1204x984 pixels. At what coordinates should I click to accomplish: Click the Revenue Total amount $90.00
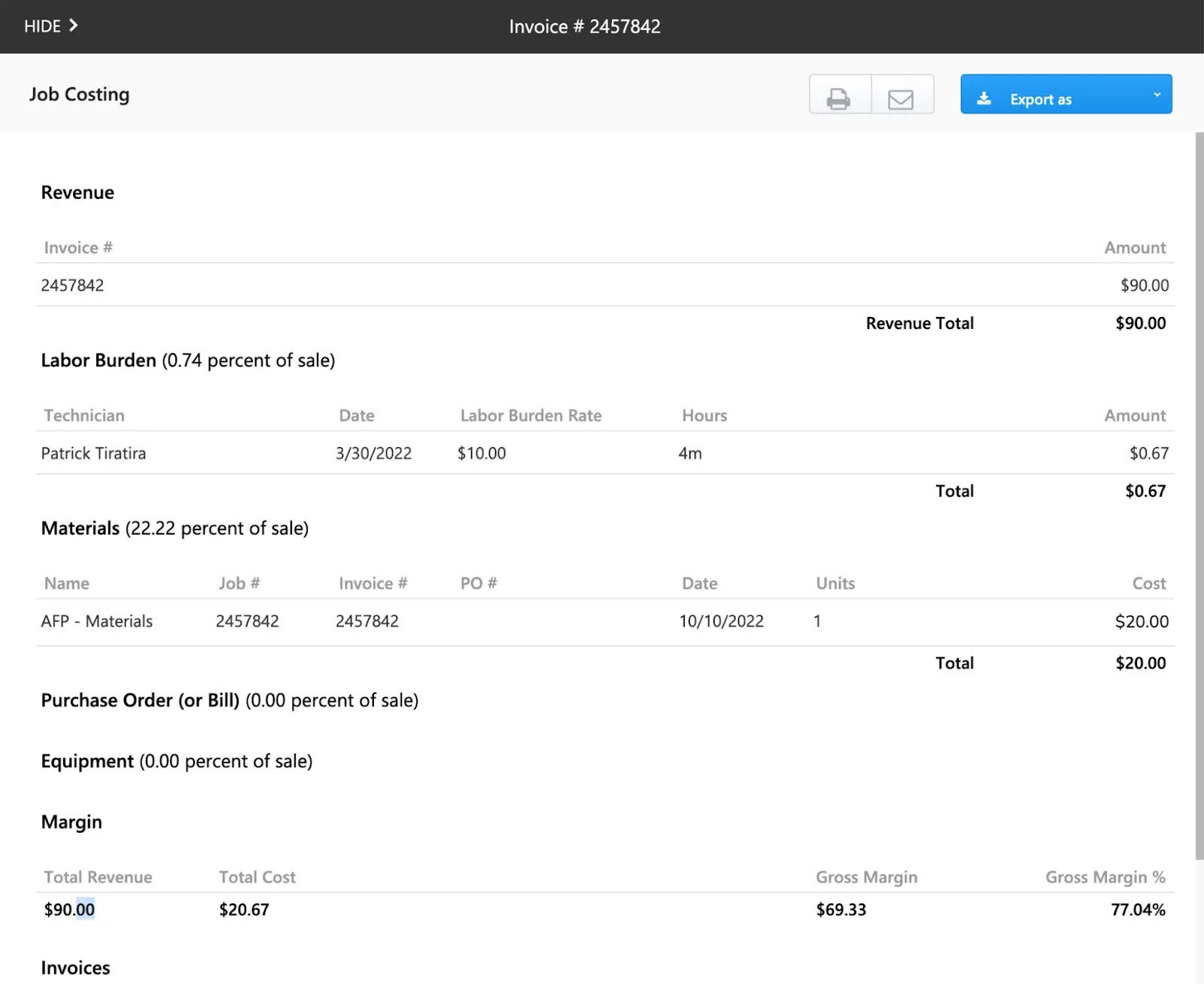pyautogui.click(x=1141, y=323)
